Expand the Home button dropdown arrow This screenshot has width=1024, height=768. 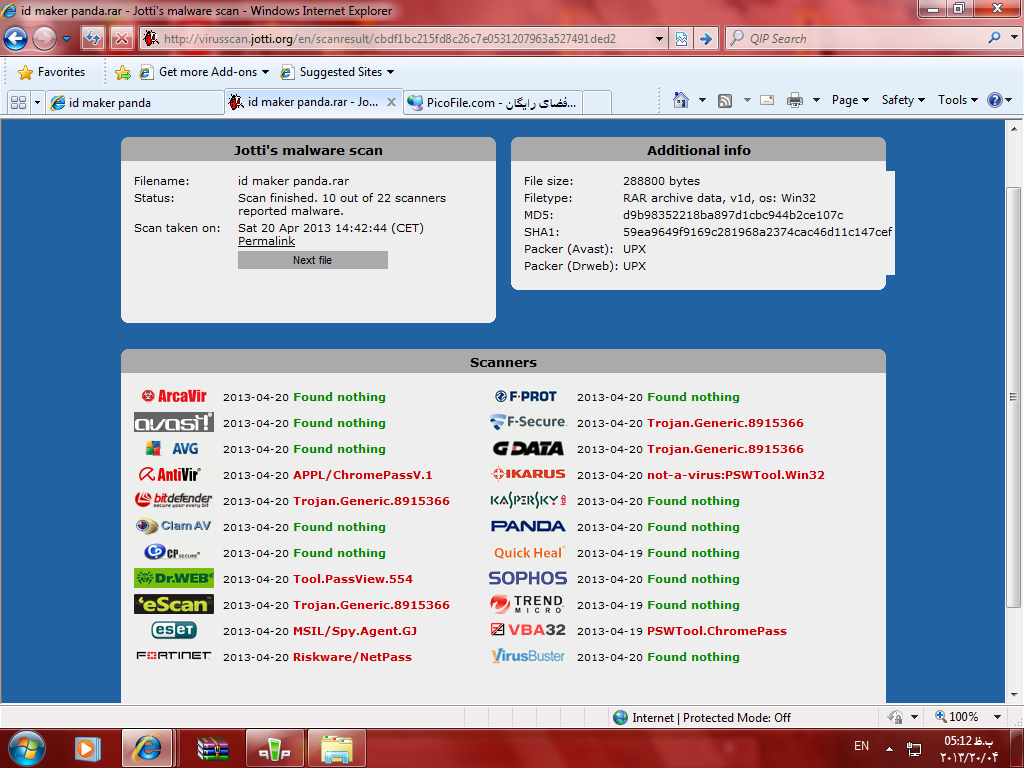702,100
